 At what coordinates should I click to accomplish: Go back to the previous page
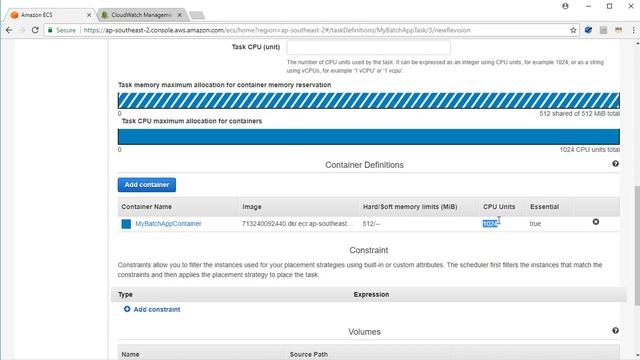[9, 30]
